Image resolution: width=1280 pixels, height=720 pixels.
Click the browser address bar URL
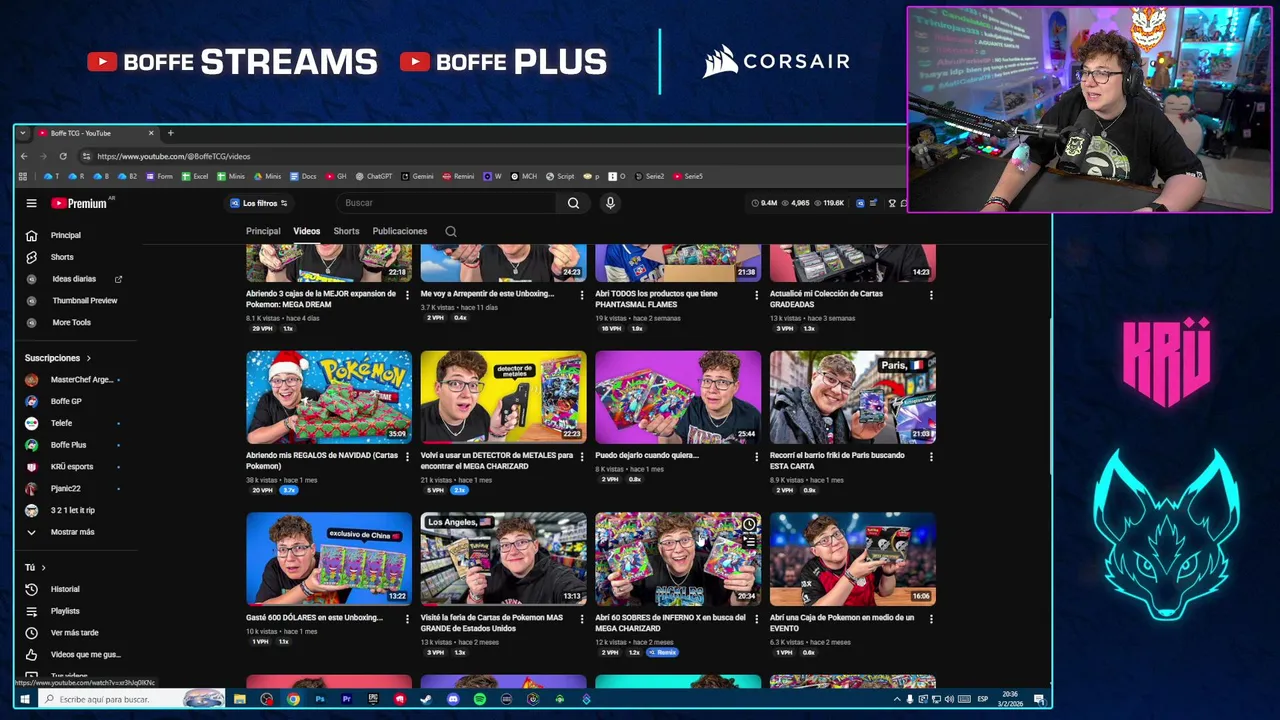coord(173,156)
